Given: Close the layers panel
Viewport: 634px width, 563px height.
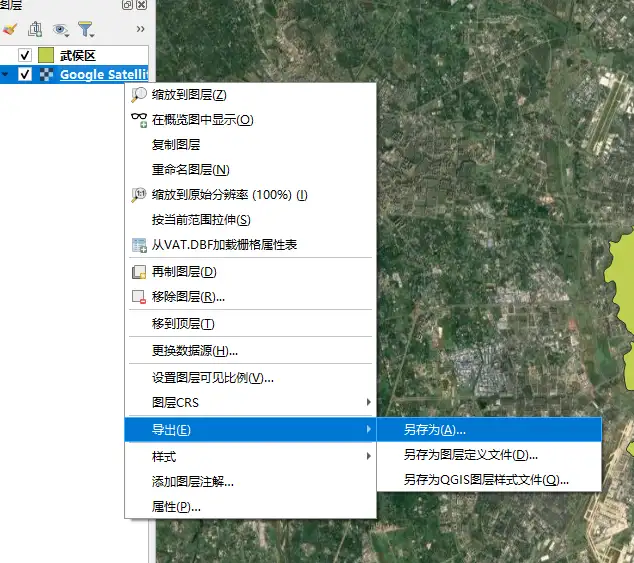Looking at the screenshot, I should point(141,5).
